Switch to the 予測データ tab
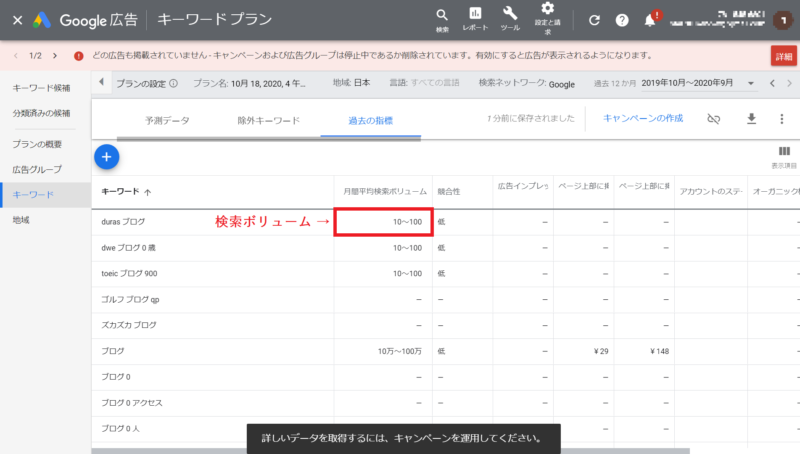The image size is (800, 454). pos(167,121)
